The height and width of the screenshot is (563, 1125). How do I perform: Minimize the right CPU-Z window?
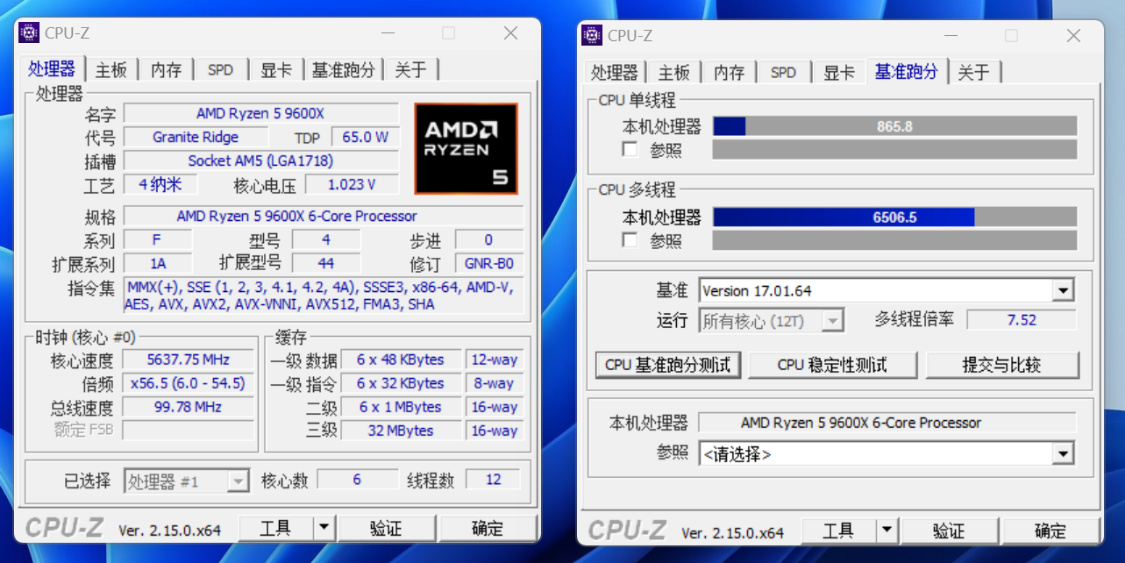951,35
